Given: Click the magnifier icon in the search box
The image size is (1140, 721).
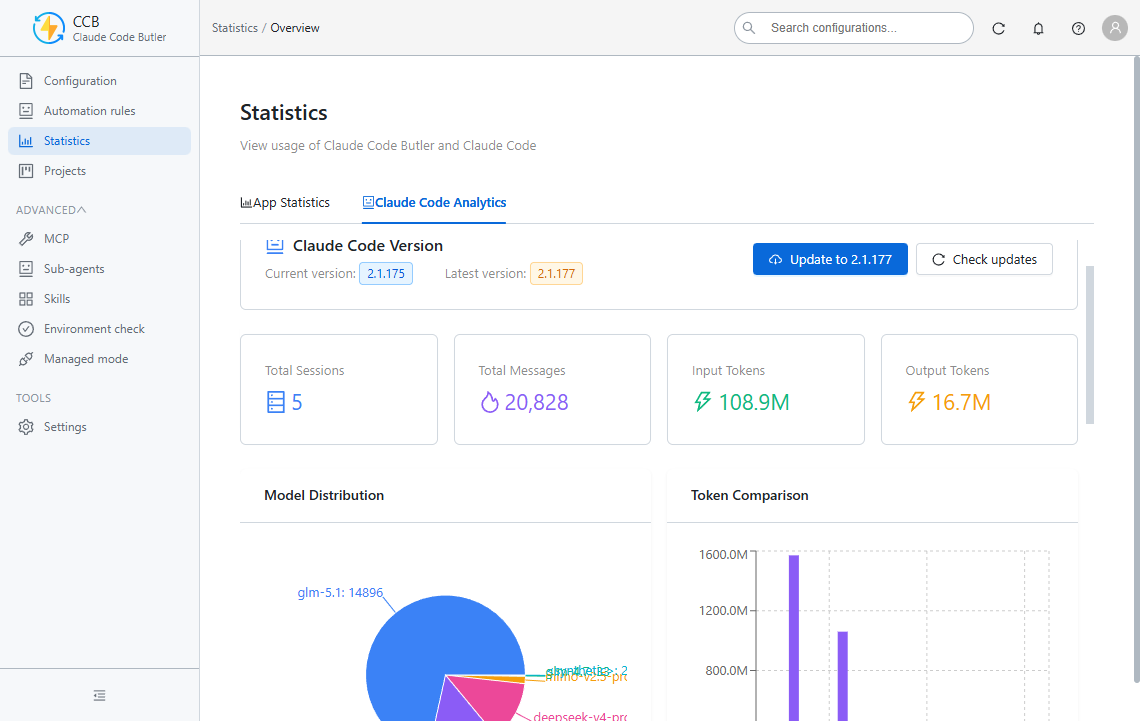Looking at the screenshot, I should click(749, 28).
